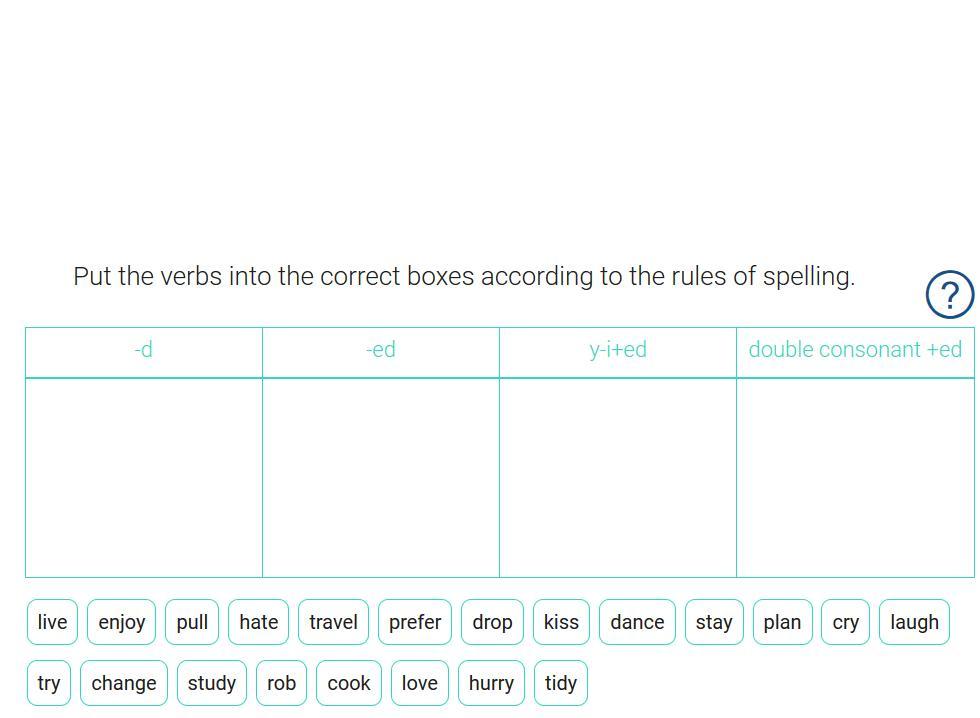Image resolution: width=980 pixels, height=718 pixels.
Task: Choose the 'travel' verb tile
Action: (x=333, y=622)
